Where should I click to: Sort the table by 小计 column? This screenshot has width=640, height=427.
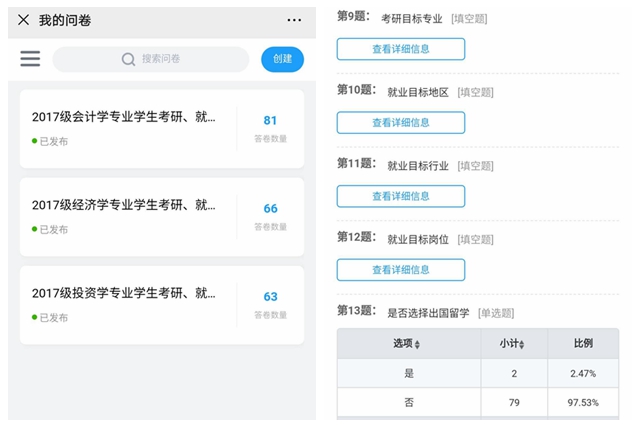click(x=514, y=344)
